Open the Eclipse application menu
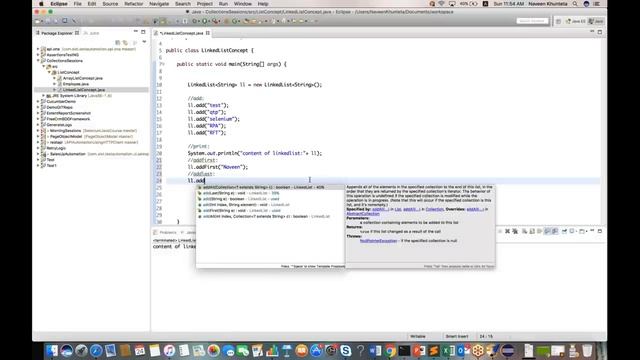640x360 pixels. tap(59, 4)
